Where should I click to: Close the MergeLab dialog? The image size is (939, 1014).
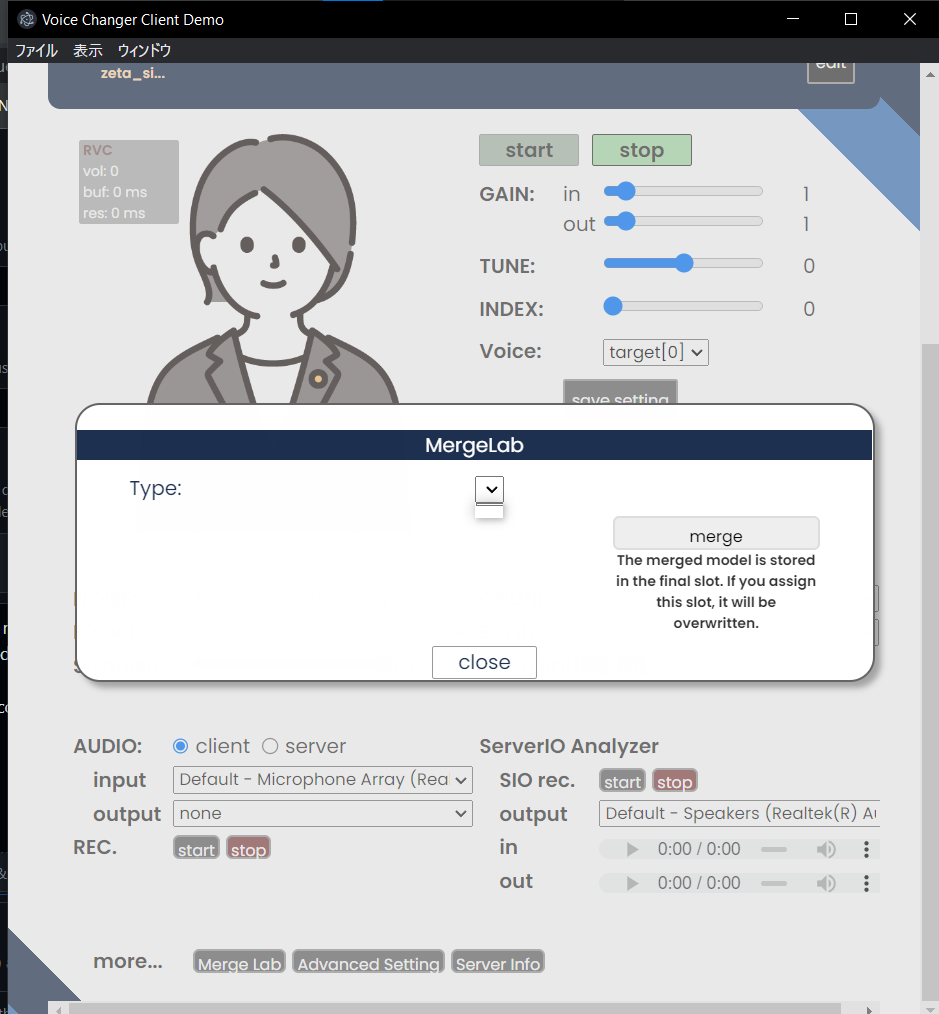click(484, 662)
